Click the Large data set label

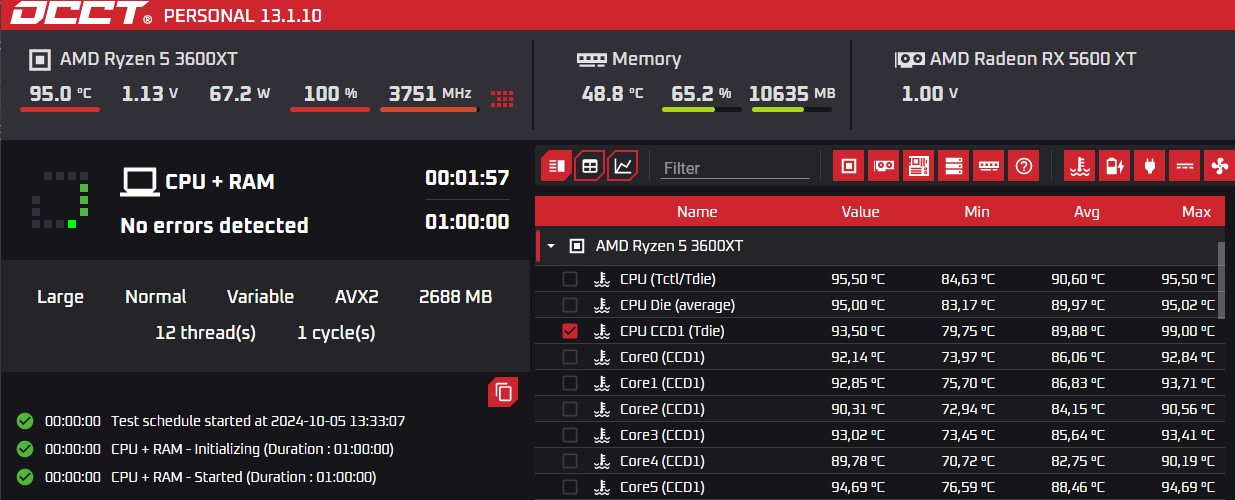click(x=60, y=297)
